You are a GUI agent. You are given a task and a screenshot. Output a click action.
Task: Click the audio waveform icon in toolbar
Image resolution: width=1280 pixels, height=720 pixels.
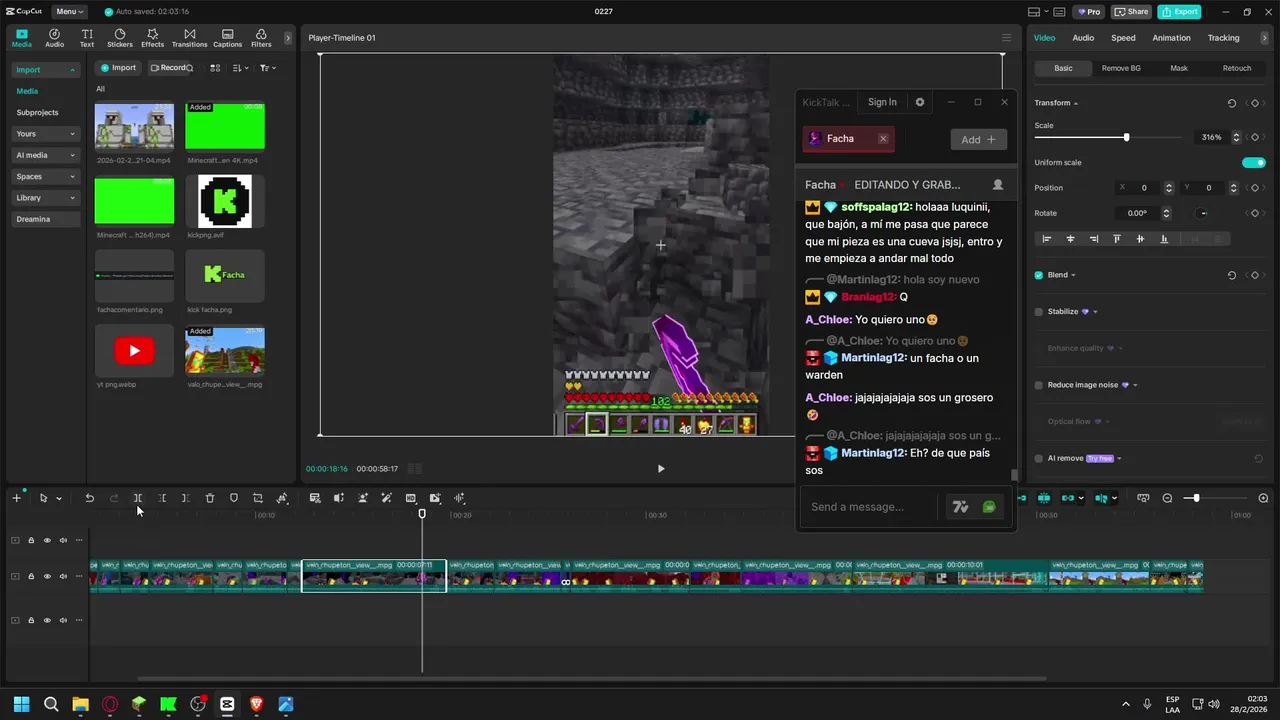tap(459, 498)
